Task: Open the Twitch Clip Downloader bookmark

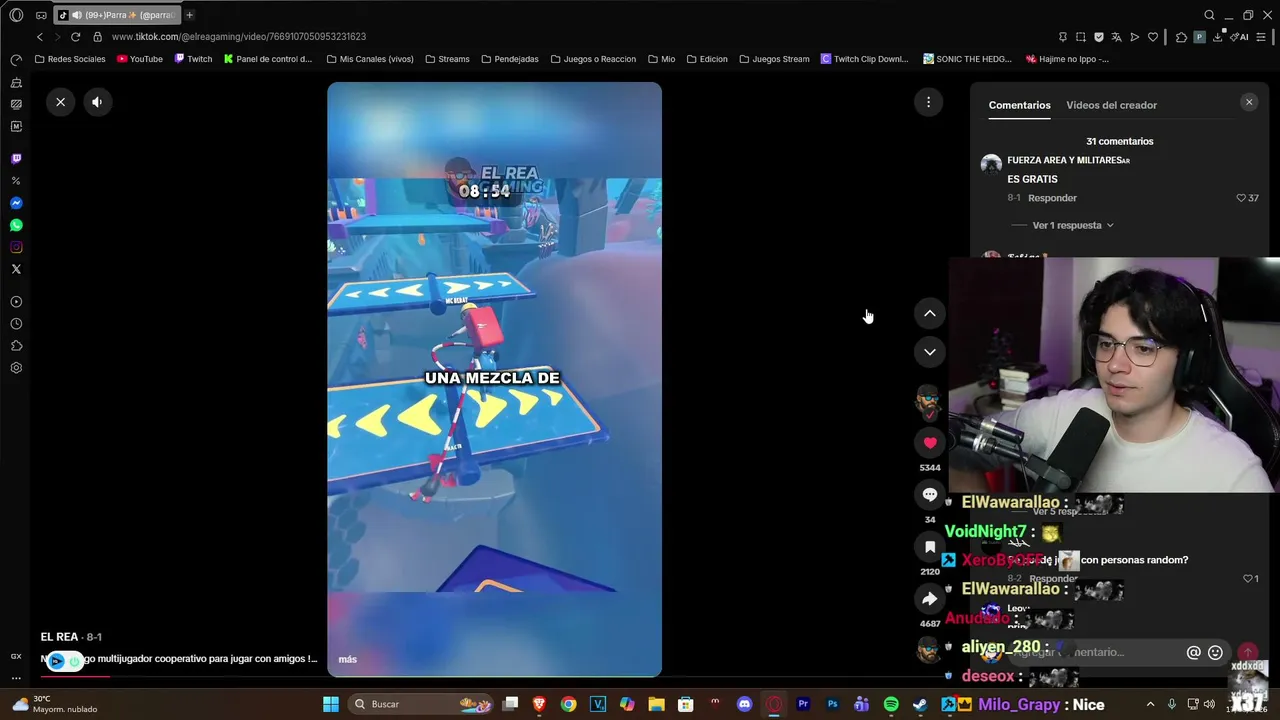Action: coord(865,59)
